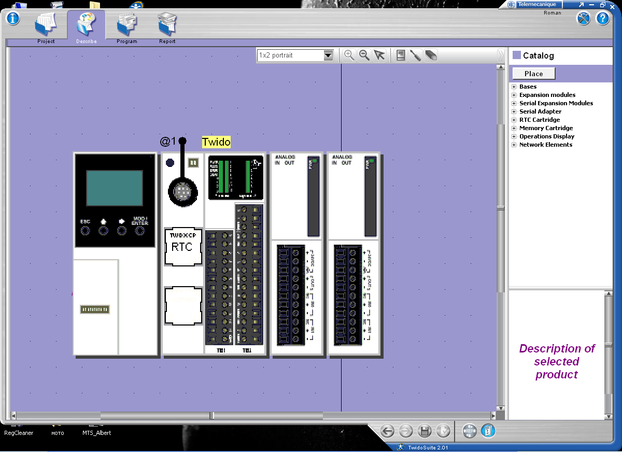Image resolution: width=622 pixels, height=452 pixels.
Task: Open the Project tab
Action: point(46,28)
